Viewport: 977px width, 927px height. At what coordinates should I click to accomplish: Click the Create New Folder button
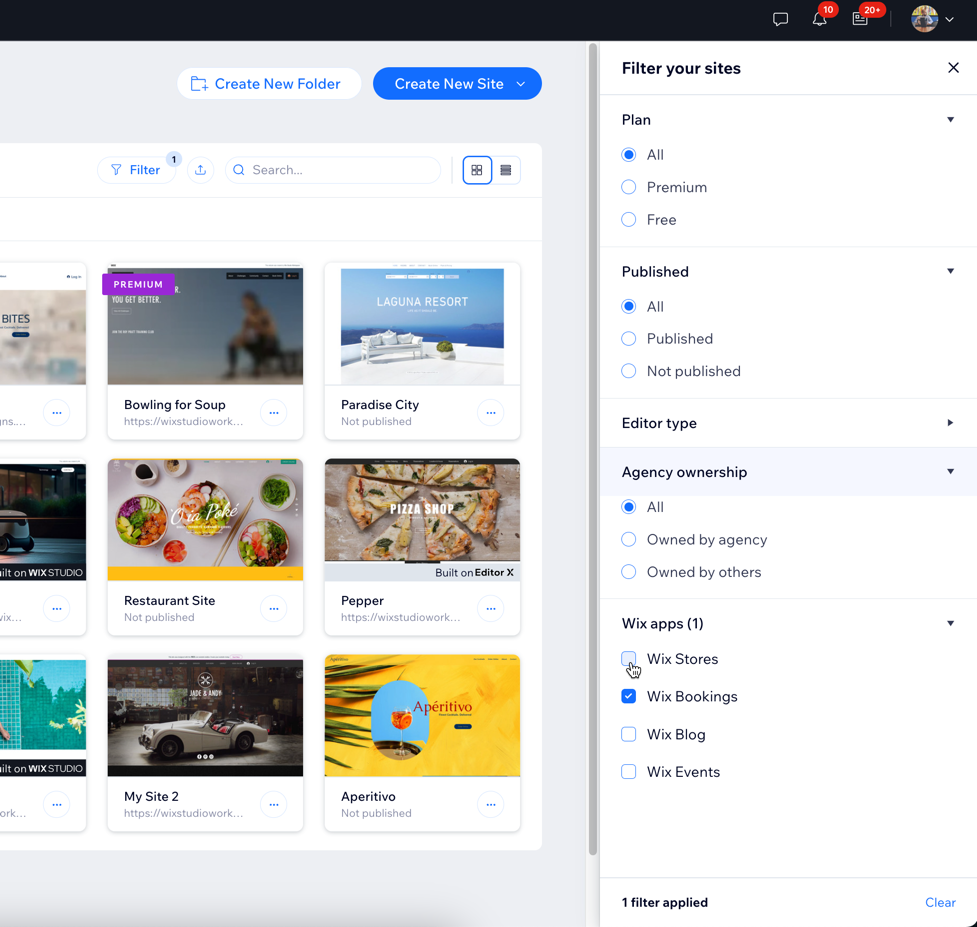click(x=269, y=83)
